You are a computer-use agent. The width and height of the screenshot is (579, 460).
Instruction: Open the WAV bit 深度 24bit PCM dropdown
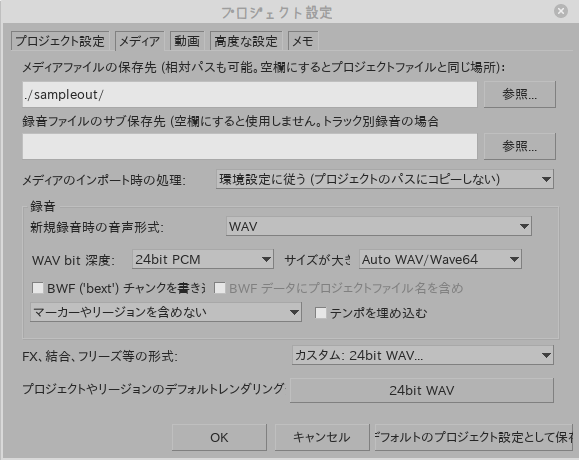coord(203,259)
